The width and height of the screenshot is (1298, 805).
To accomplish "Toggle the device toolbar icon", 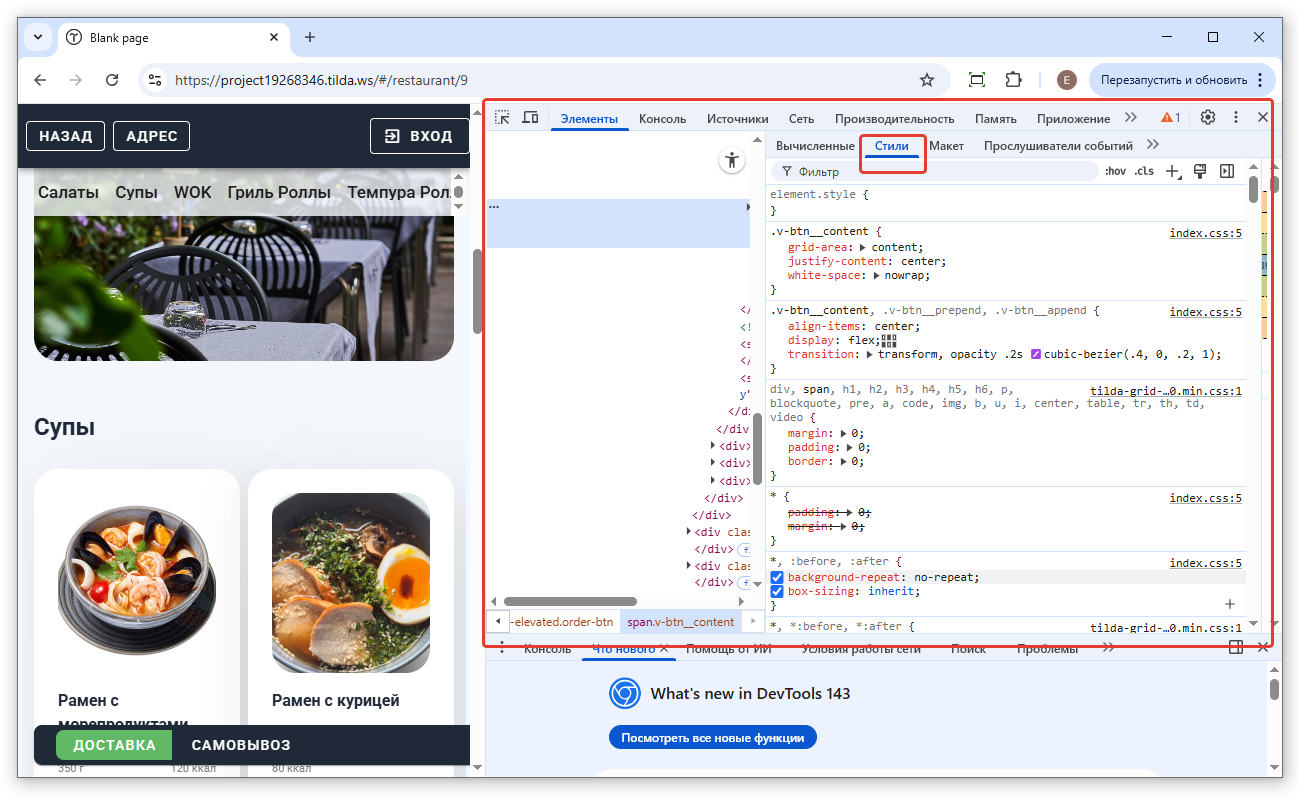I will pyautogui.click(x=530, y=118).
